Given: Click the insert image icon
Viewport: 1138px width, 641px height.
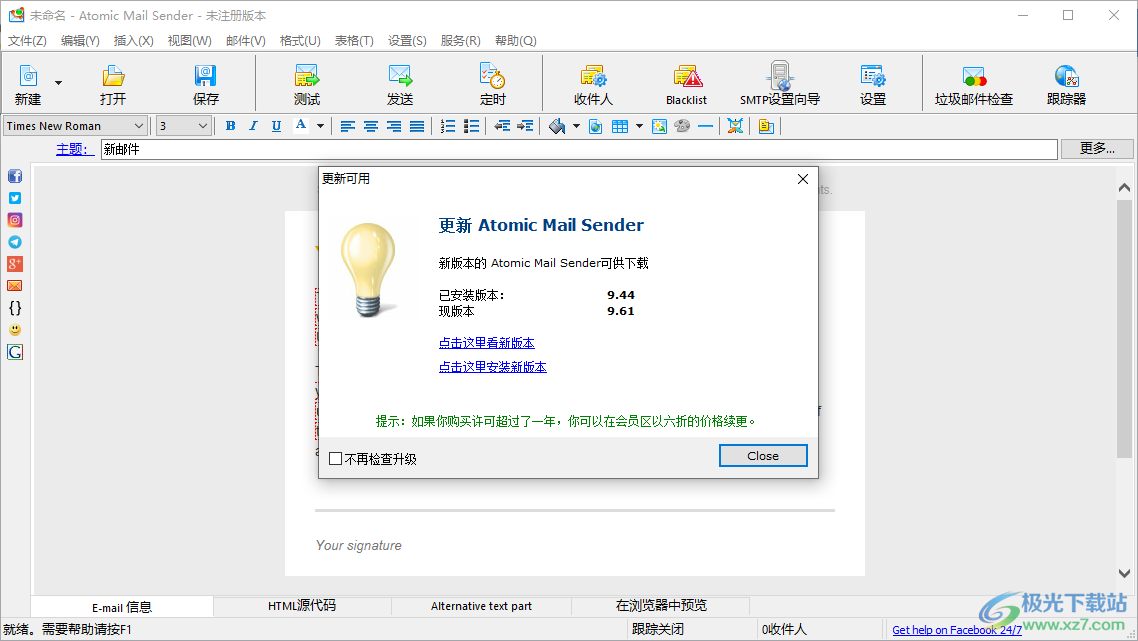Looking at the screenshot, I should 659,126.
